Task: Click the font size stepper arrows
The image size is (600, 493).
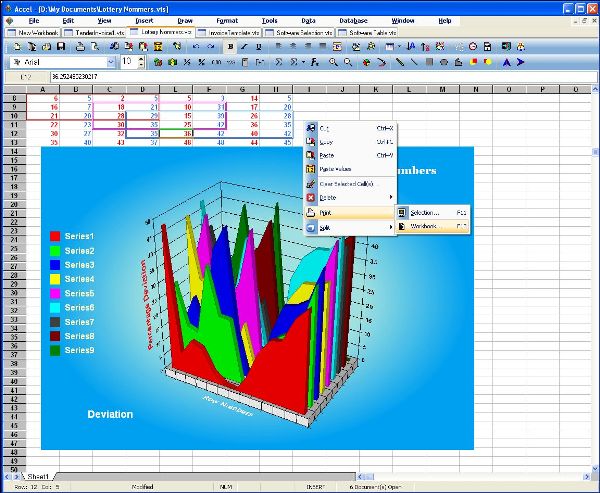Action: click(141, 62)
